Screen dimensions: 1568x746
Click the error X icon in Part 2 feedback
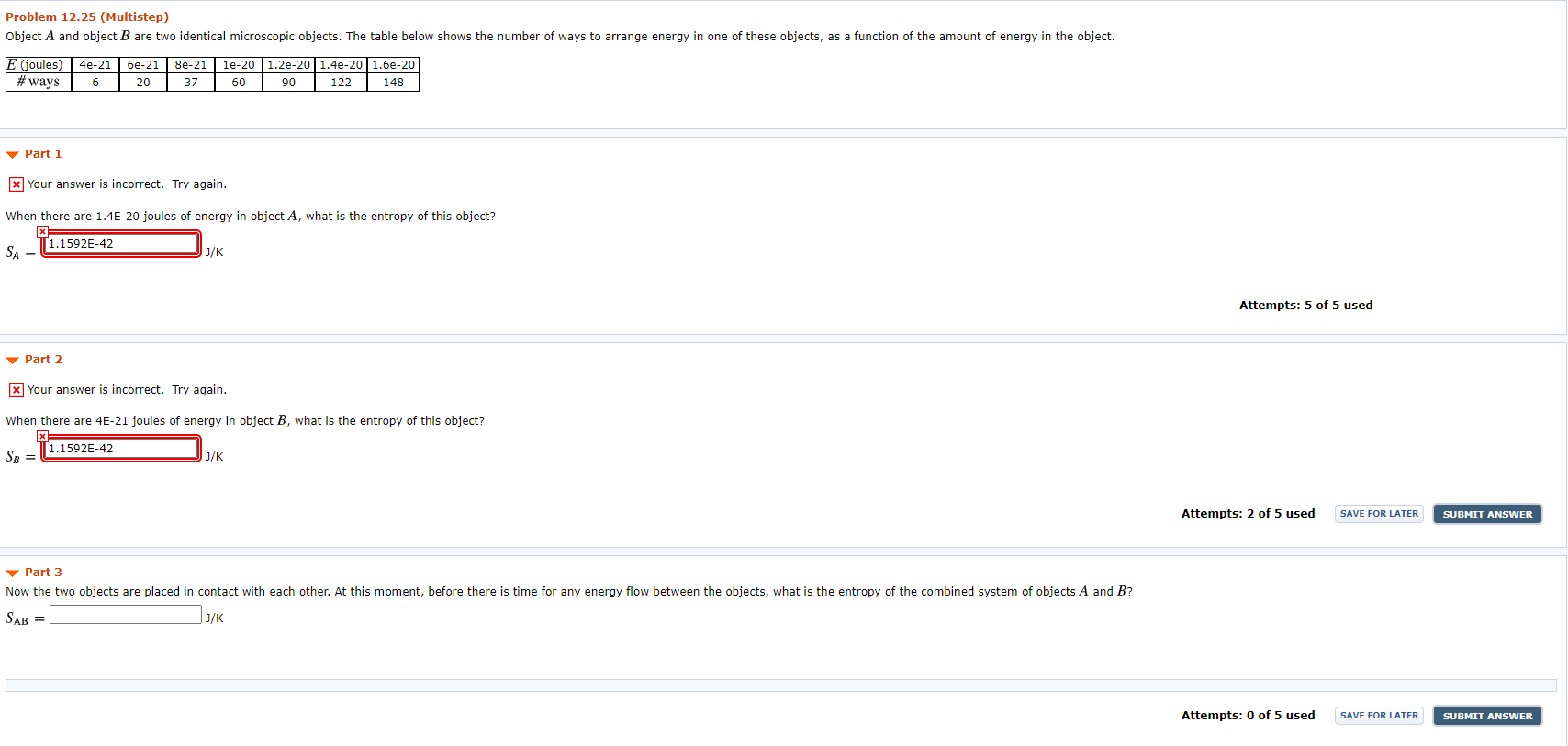(16, 389)
